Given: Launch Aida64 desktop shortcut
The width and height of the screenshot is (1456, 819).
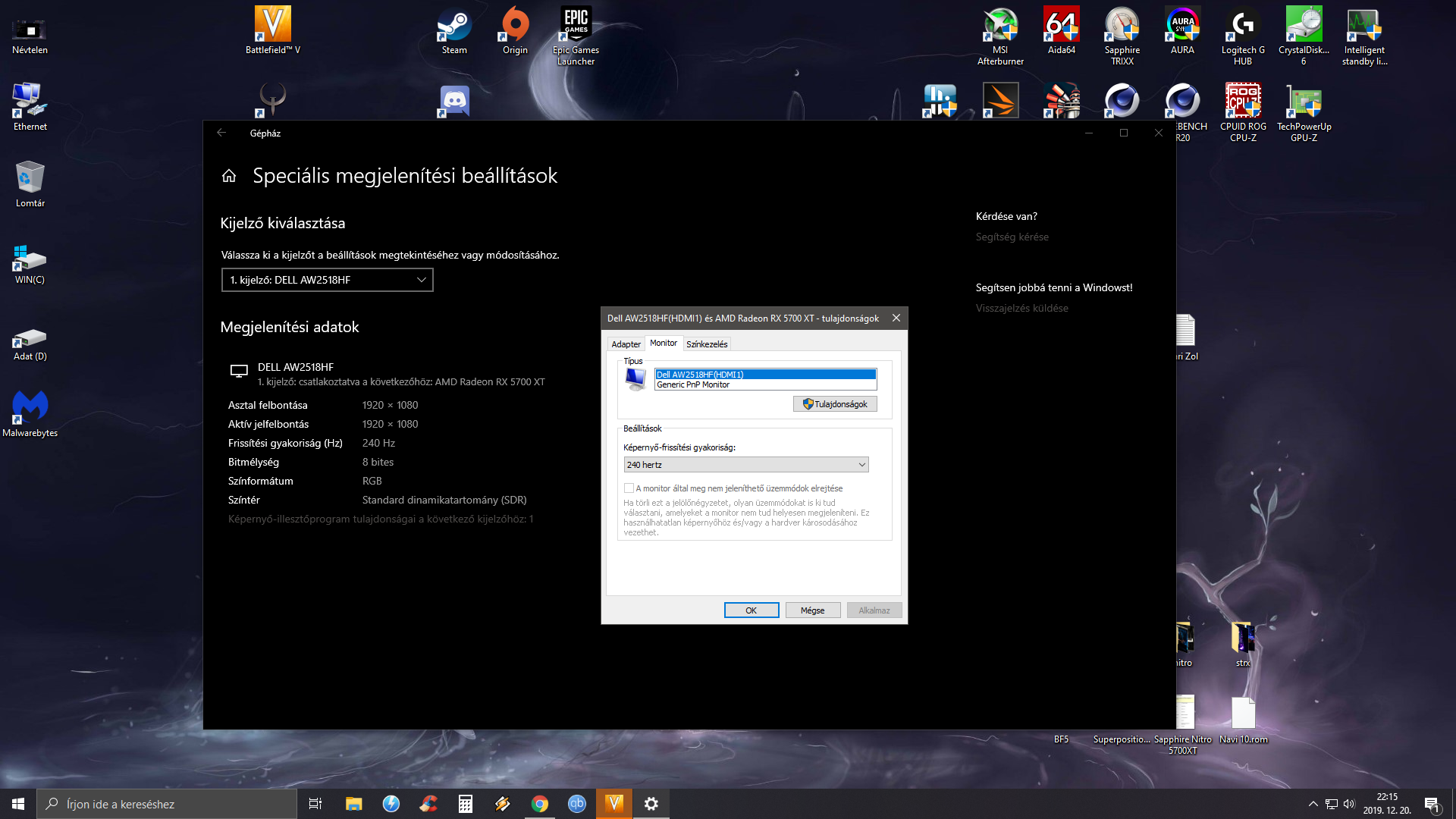Looking at the screenshot, I should coord(1061,30).
